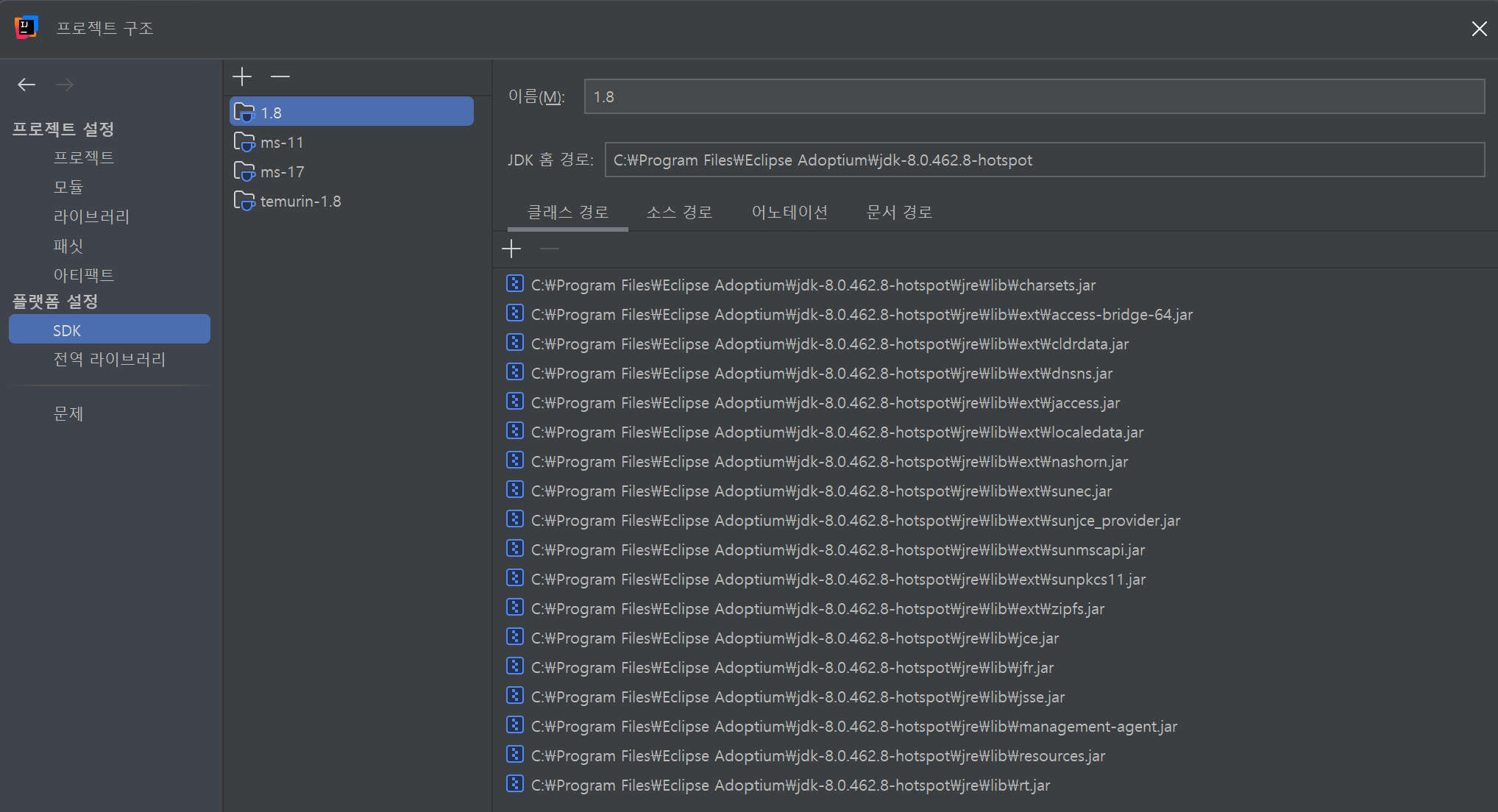Click the remove SDK minus icon
This screenshot has width=1498, height=812.
280,76
